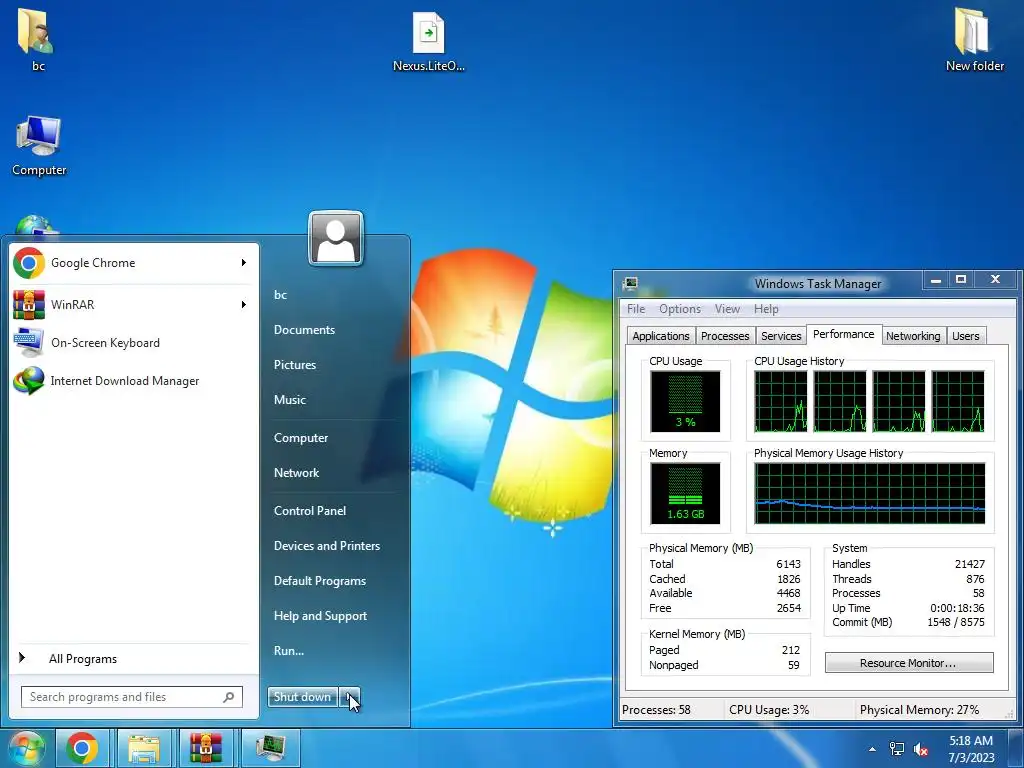1024x768 pixels.
Task: Click the Resource Monitor button
Action: coord(908,663)
